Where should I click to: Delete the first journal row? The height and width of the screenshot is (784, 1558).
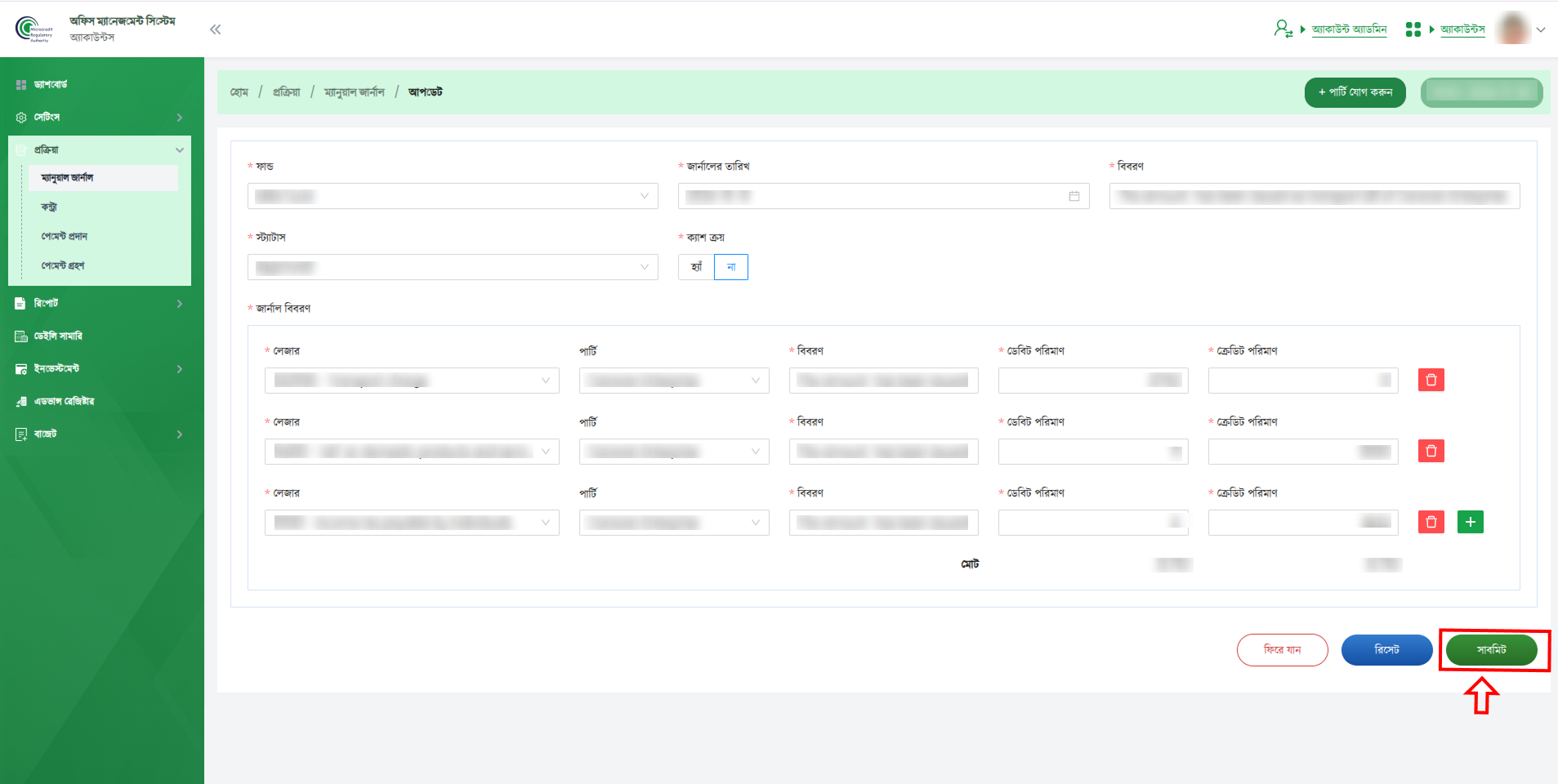[1431, 380]
